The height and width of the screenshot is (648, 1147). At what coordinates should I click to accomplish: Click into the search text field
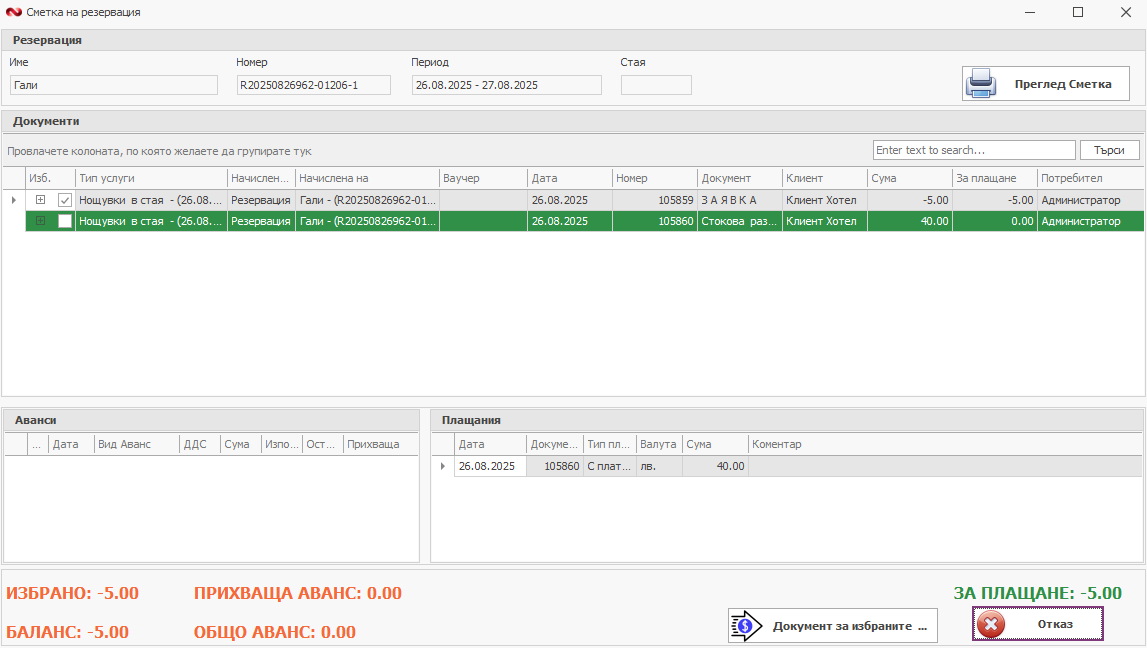coord(972,150)
